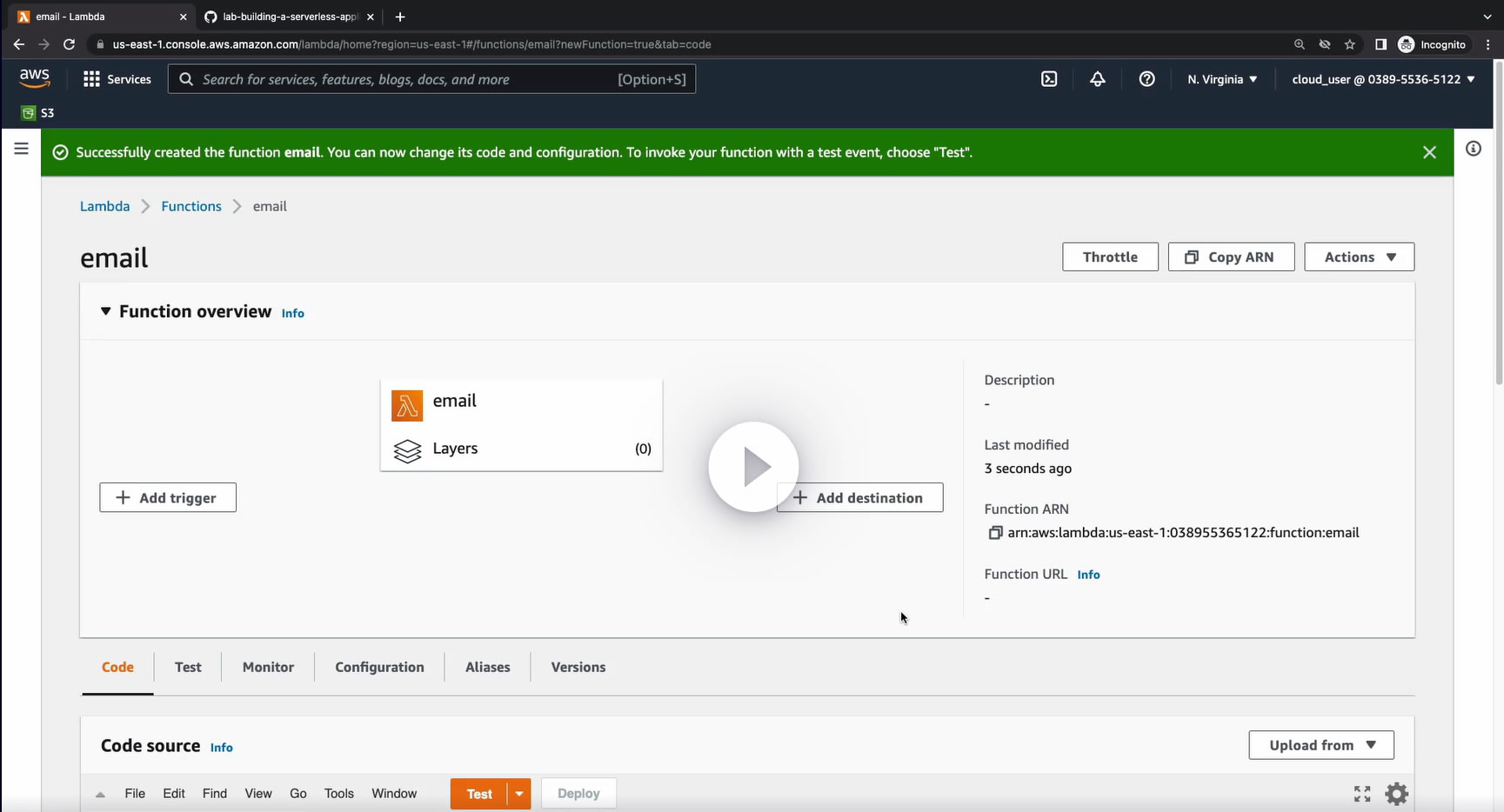Screen dimensions: 1504x812
Task: Open the editor Go menu
Action: (298, 794)
